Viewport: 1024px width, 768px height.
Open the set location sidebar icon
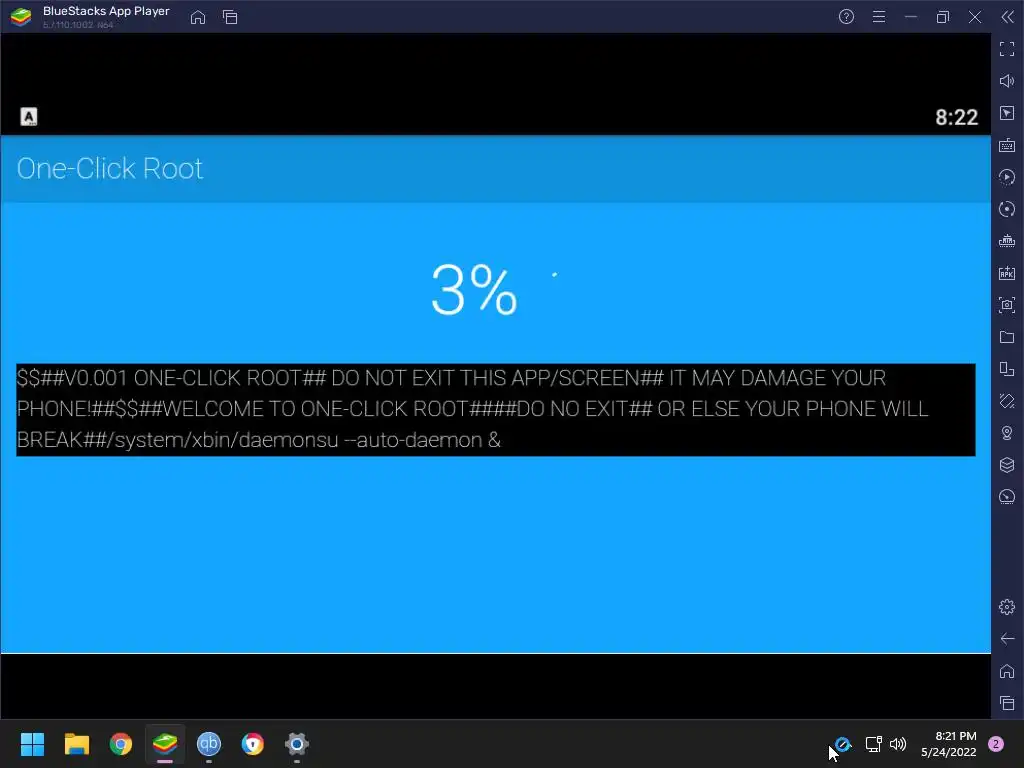[x=1007, y=433]
